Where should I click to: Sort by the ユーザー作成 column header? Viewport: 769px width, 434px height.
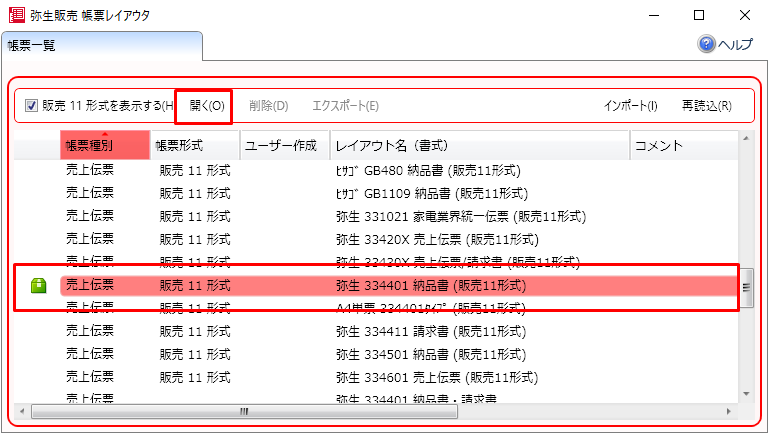click(284, 145)
